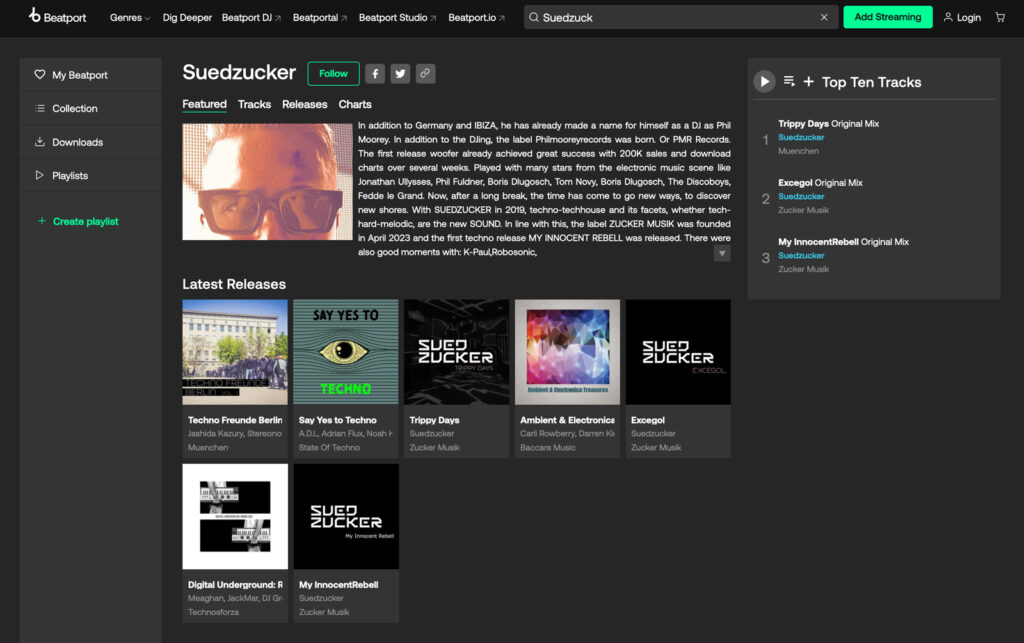Click Say Yes to Techno title
Image resolution: width=1024 pixels, height=643 pixels.
point(338,420)
